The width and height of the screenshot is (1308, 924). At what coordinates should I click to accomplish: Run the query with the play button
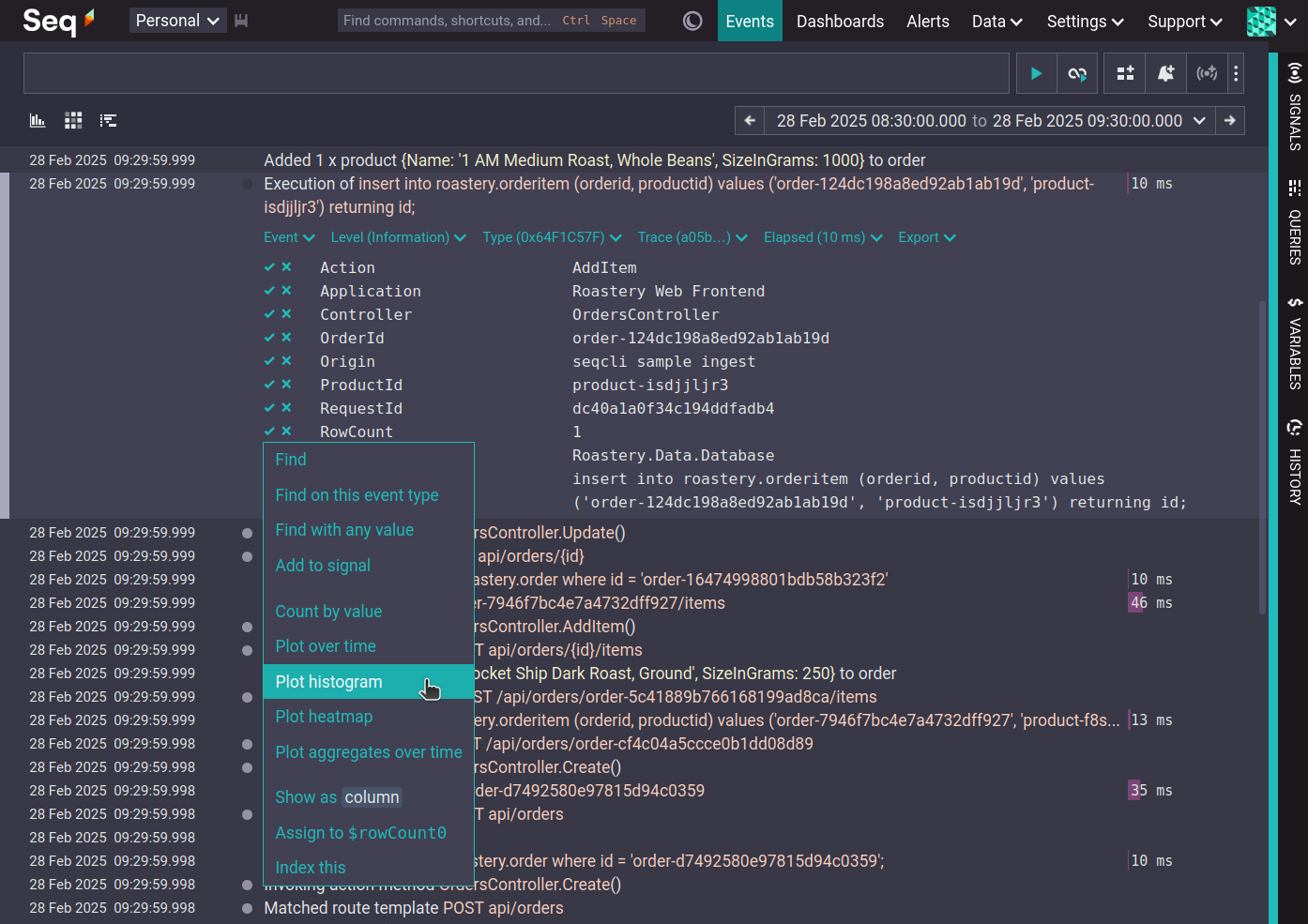[1036, 73]
